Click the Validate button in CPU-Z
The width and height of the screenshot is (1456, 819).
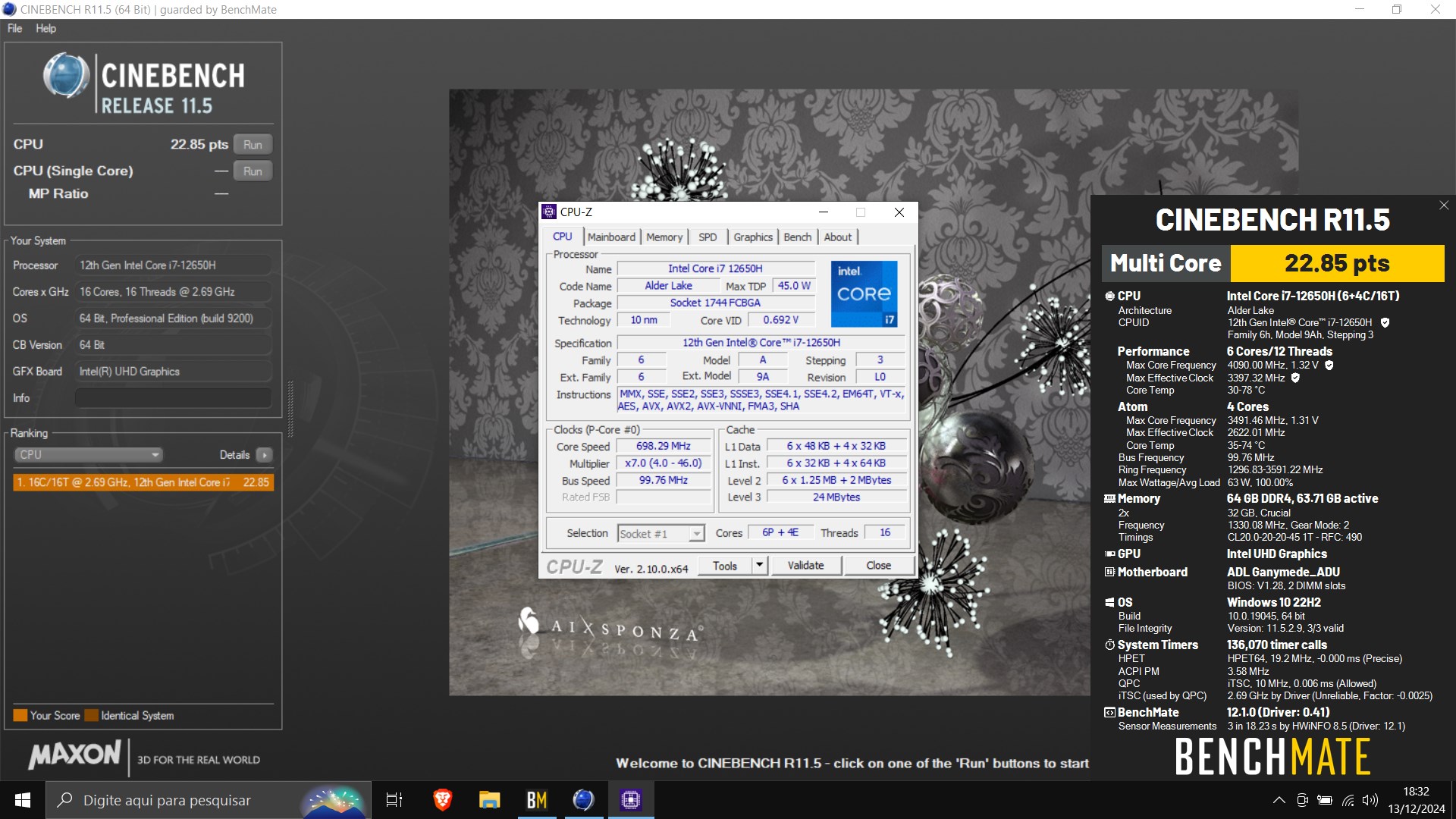click(x=805, y=566)
